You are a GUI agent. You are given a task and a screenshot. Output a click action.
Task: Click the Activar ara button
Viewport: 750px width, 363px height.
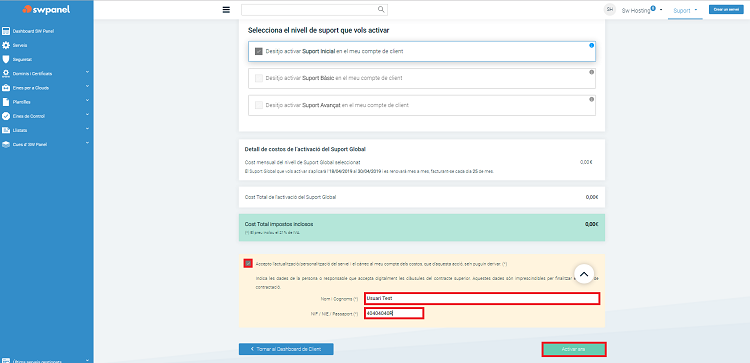(x=574, y=350)
